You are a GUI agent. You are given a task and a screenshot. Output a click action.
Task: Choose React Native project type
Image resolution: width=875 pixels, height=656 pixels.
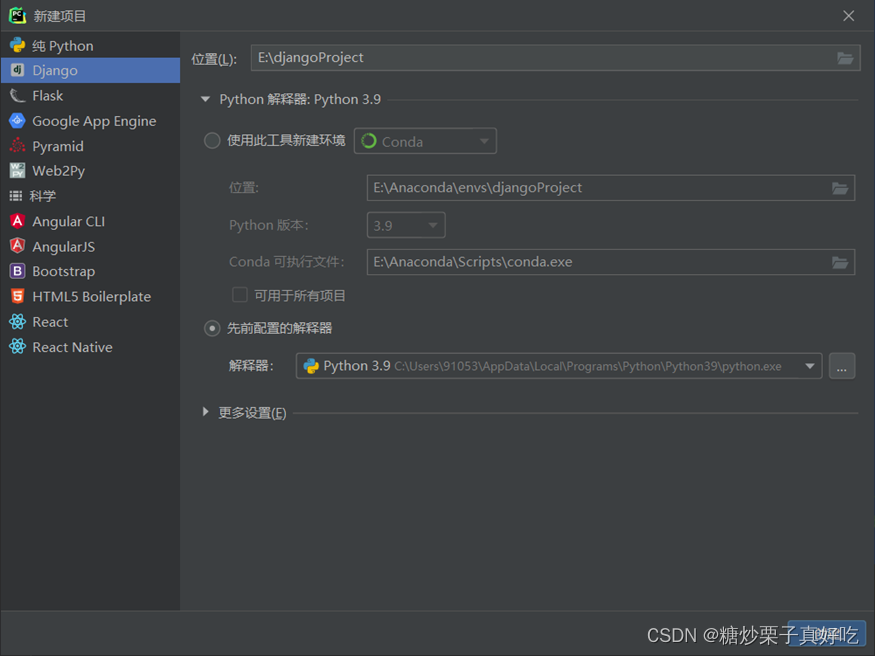click(90, 346)
